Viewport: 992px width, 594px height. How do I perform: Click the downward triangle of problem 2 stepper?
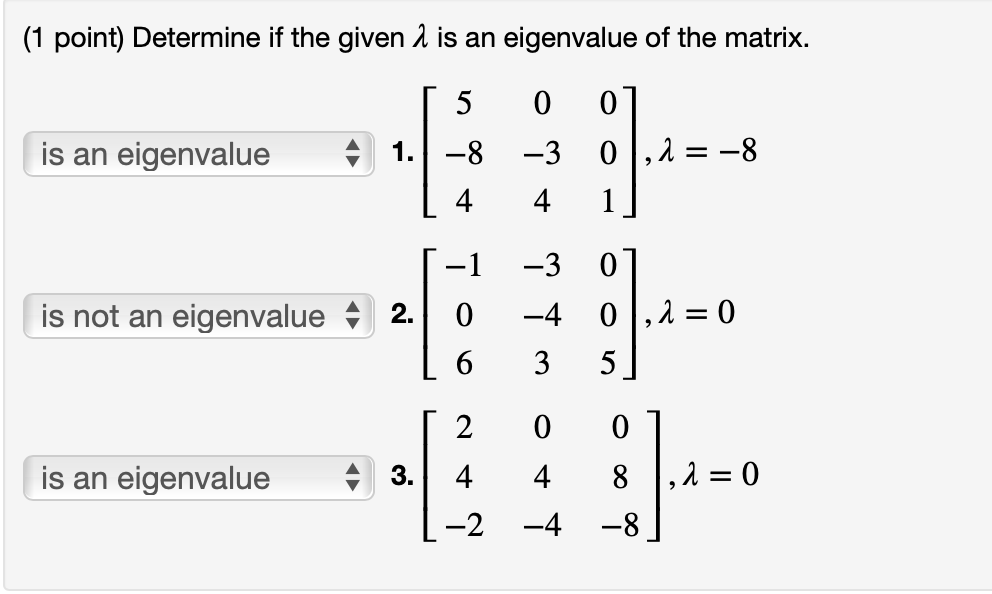click(x=353, y=321)
